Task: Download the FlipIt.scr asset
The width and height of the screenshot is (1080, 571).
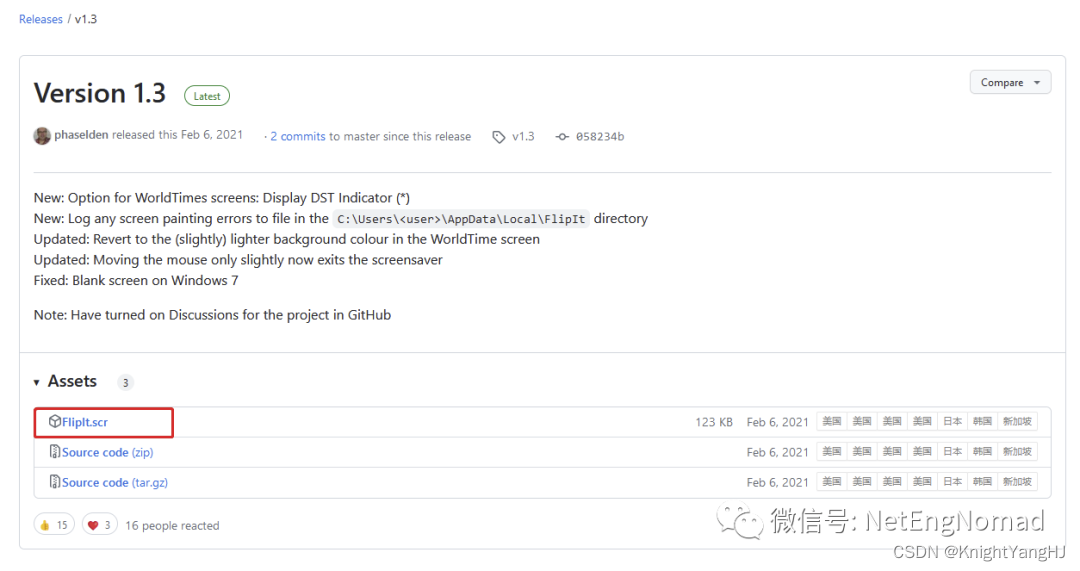Action: (x=85, y=422)
